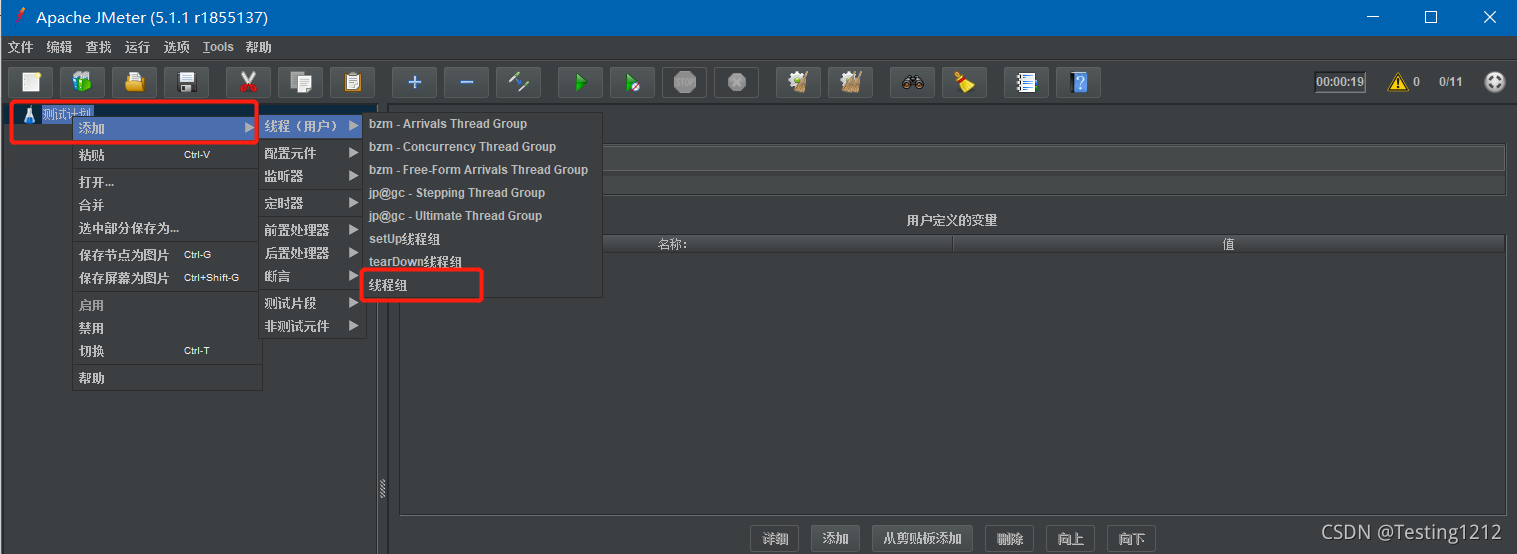Expand the 定时器 submenu

312,203
